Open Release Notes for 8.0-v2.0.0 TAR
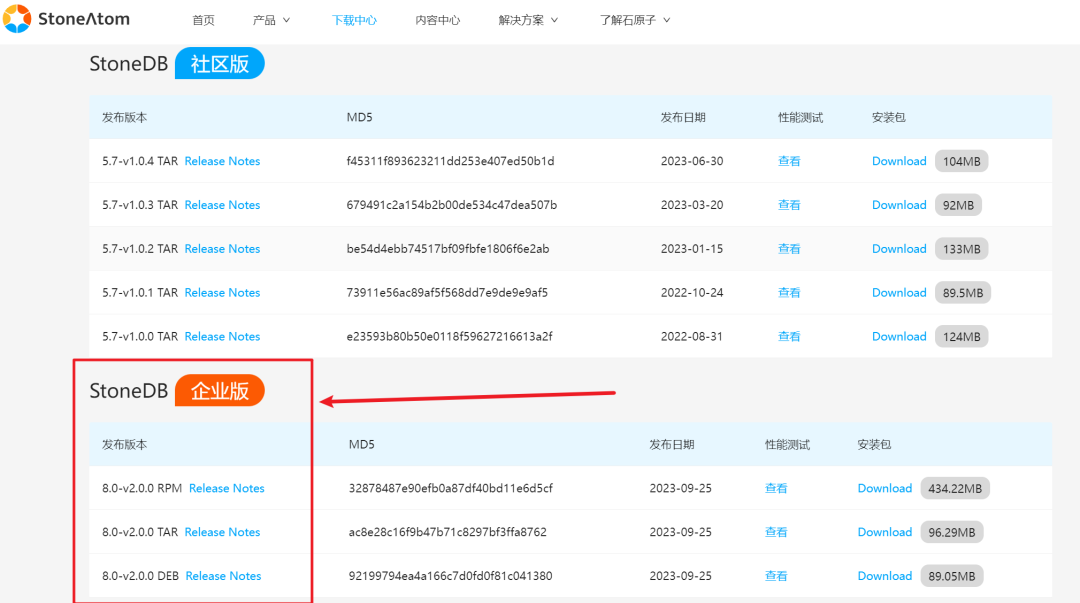This screenshot has width=1080, height=603. [x=222, y=532]
